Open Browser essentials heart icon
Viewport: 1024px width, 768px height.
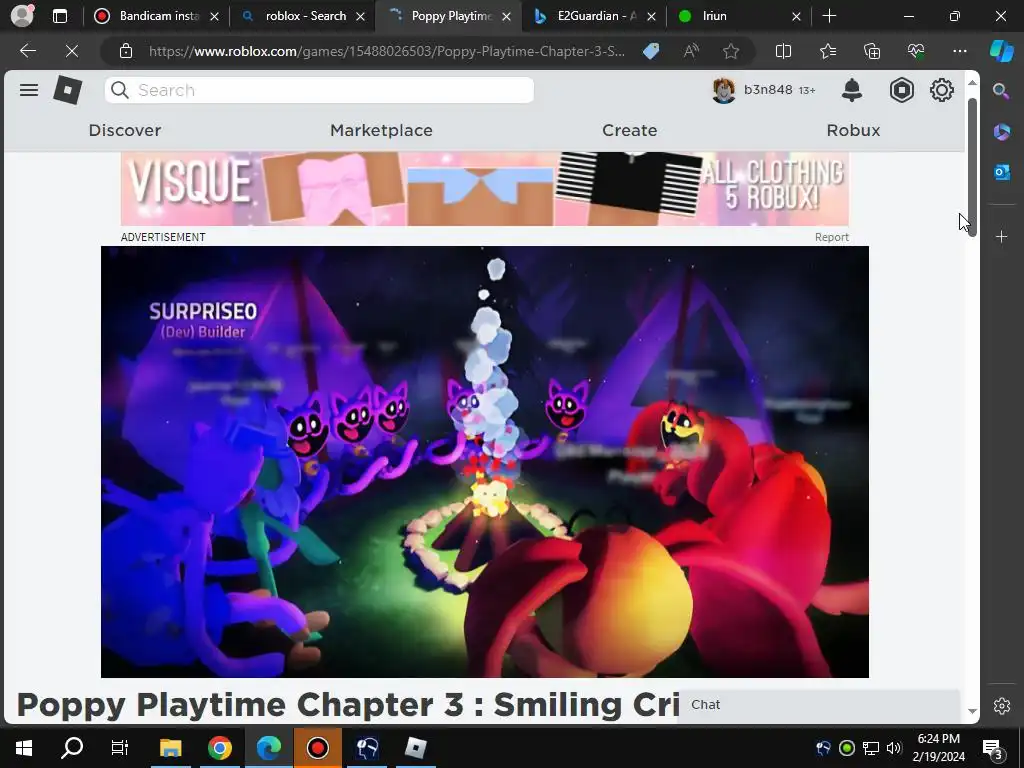916,51
